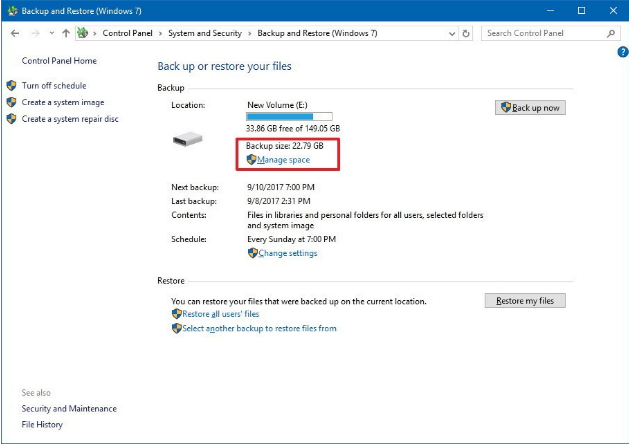The width and height of the screenshot is (629, 444).
Task: Select Control Panel in breadcrumb path
Action: [126, 33]
